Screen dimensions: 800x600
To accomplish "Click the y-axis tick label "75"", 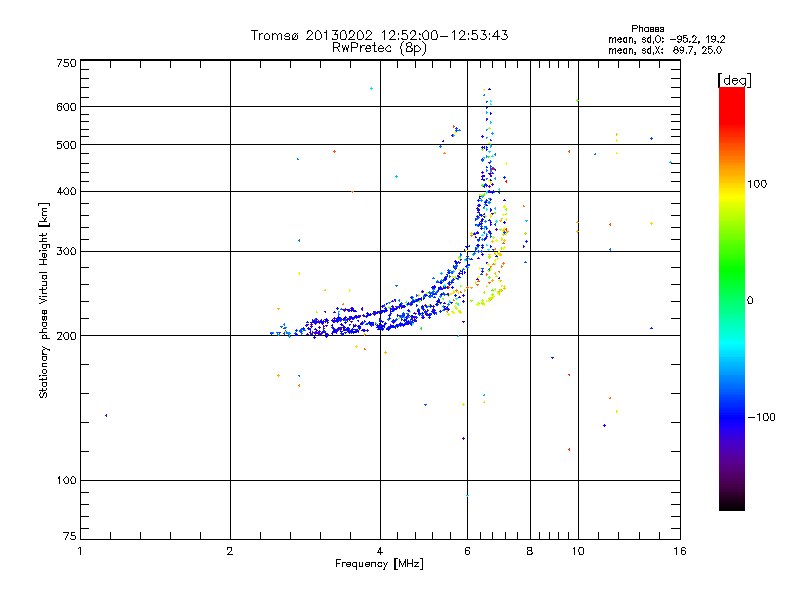I will click(x=70, y=536).
